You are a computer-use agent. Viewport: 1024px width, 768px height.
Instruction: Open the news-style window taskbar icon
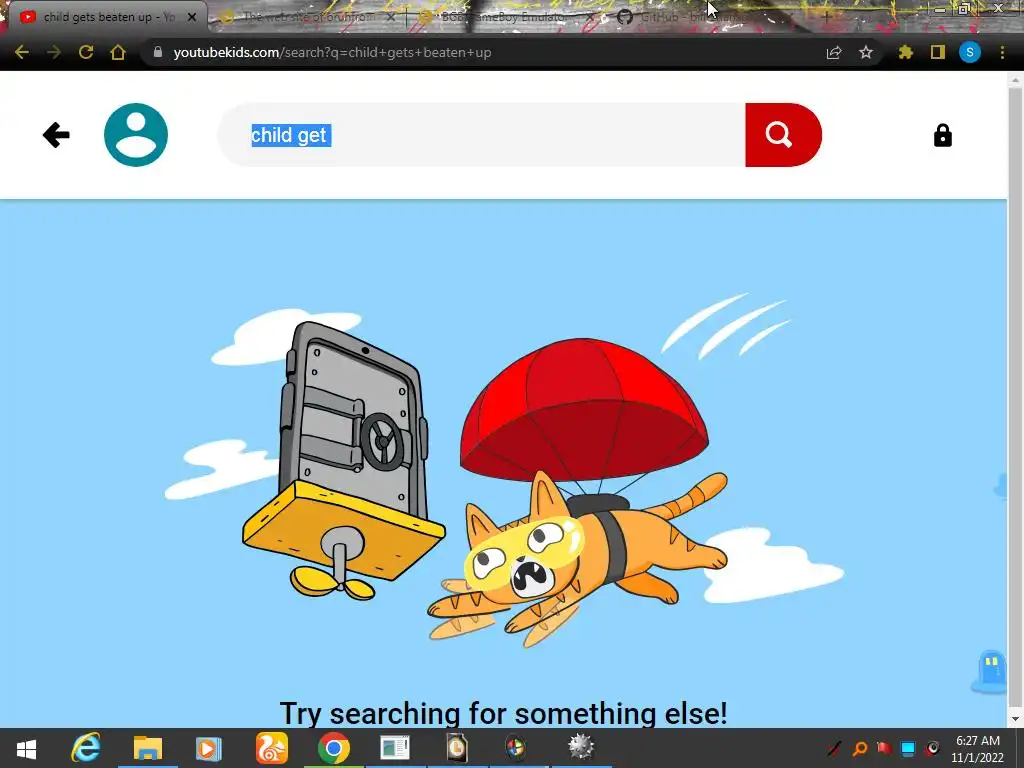[395, 748]
